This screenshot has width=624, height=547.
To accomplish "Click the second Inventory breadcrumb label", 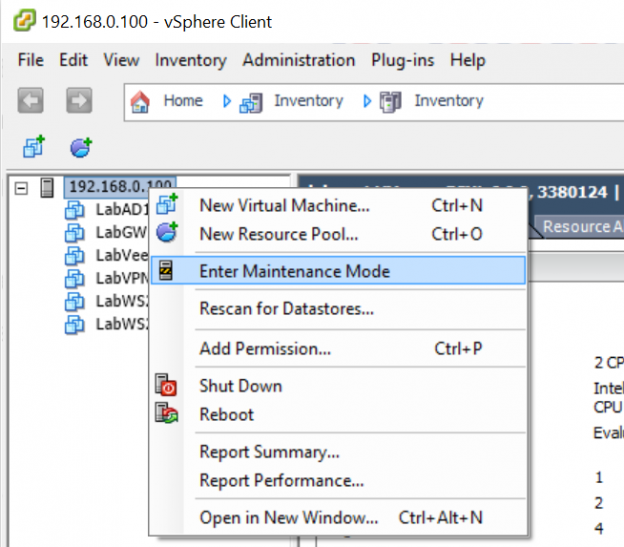I will tap(449, 101).
